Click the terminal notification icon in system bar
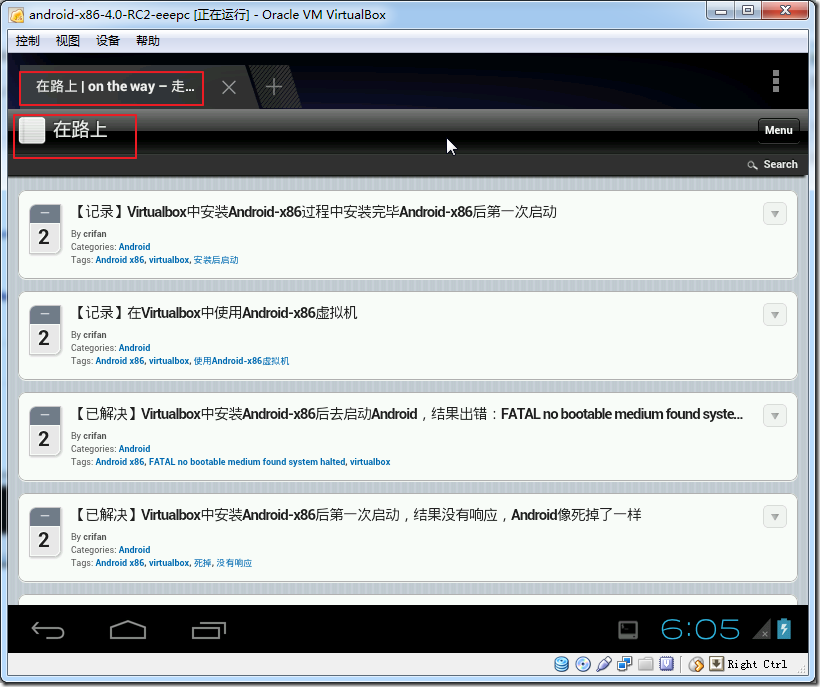 pos(628,630)
